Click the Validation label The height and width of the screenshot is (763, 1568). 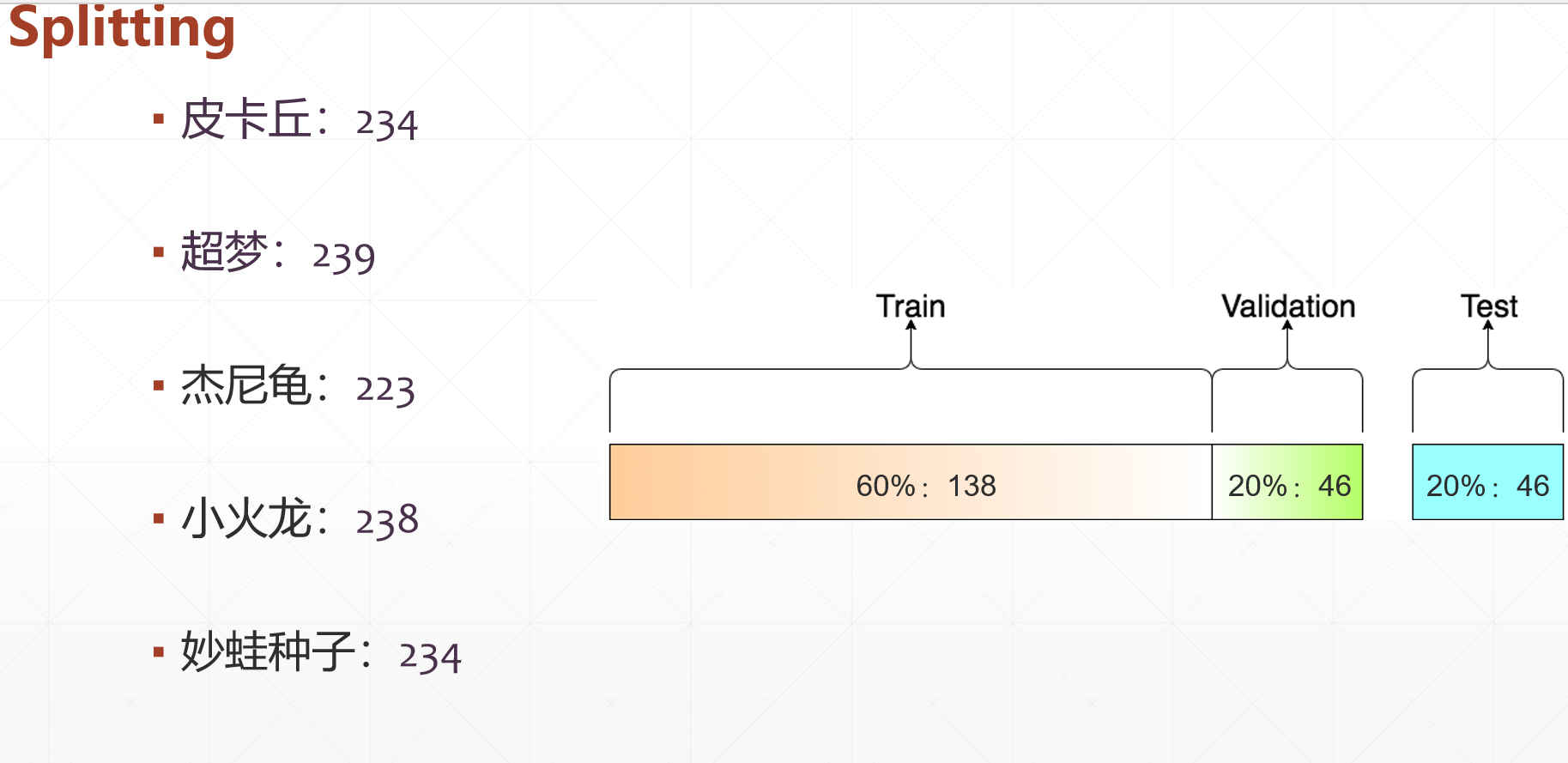pos(1287,306)
